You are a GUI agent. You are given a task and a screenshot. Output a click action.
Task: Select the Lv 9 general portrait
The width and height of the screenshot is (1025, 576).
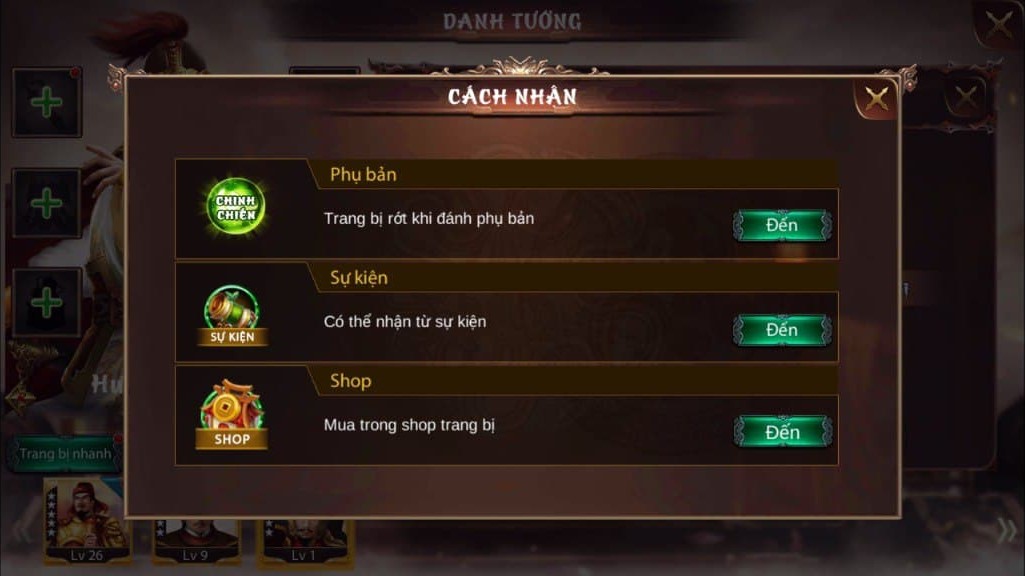[195, 541]
